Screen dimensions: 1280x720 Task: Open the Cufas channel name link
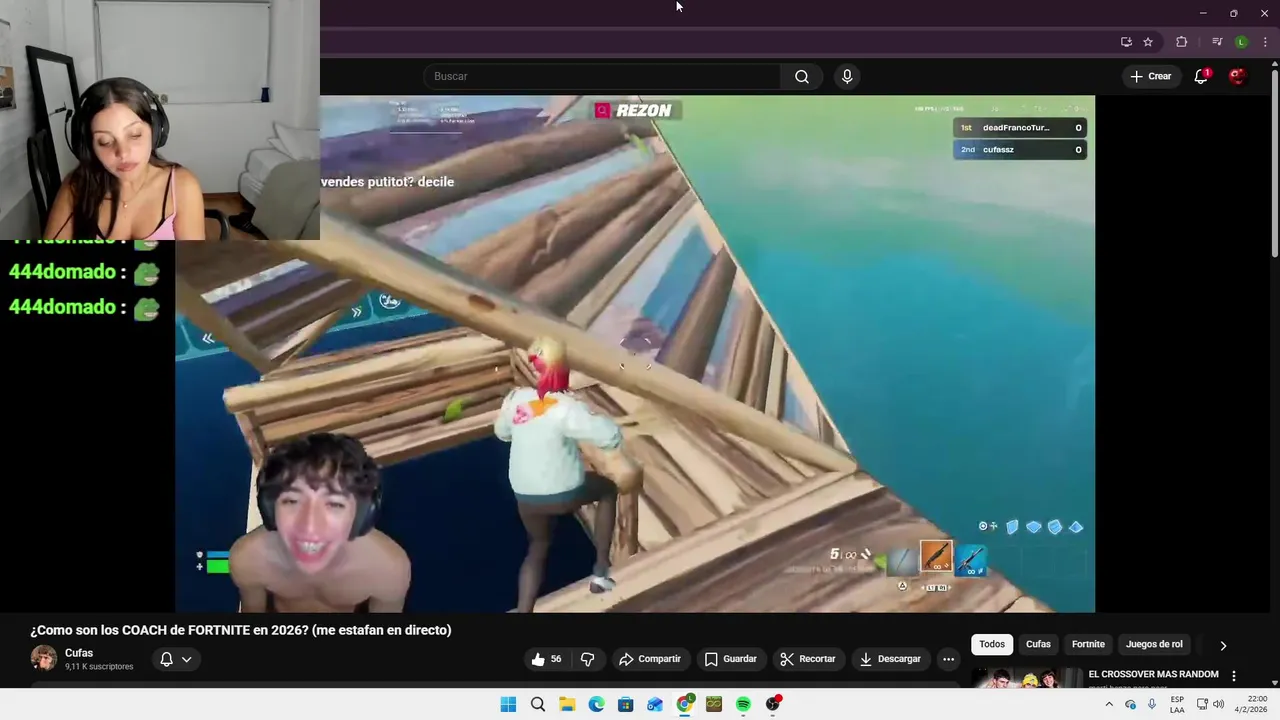point(79,653)
